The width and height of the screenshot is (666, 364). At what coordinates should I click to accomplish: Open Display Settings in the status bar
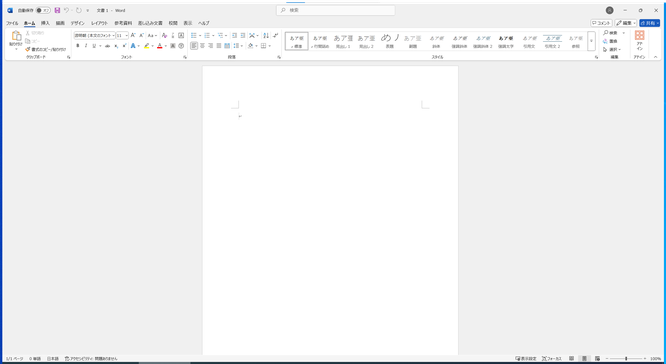pos(526,359)
